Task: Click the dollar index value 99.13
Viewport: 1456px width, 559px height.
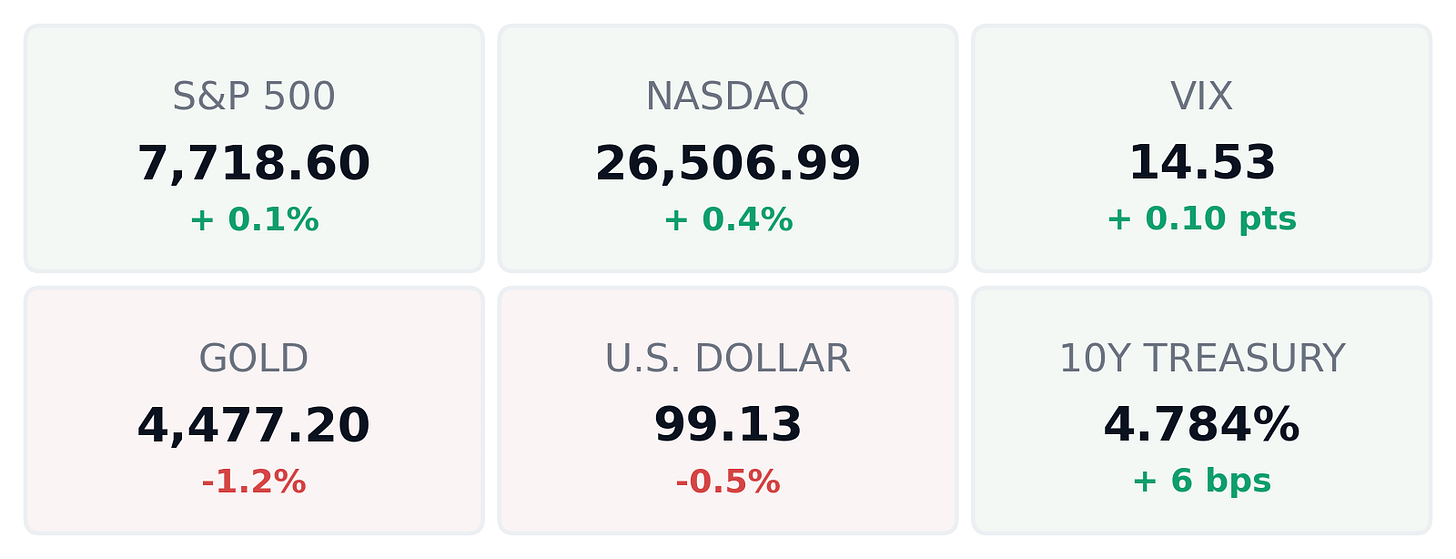Action: pos(728,426)
